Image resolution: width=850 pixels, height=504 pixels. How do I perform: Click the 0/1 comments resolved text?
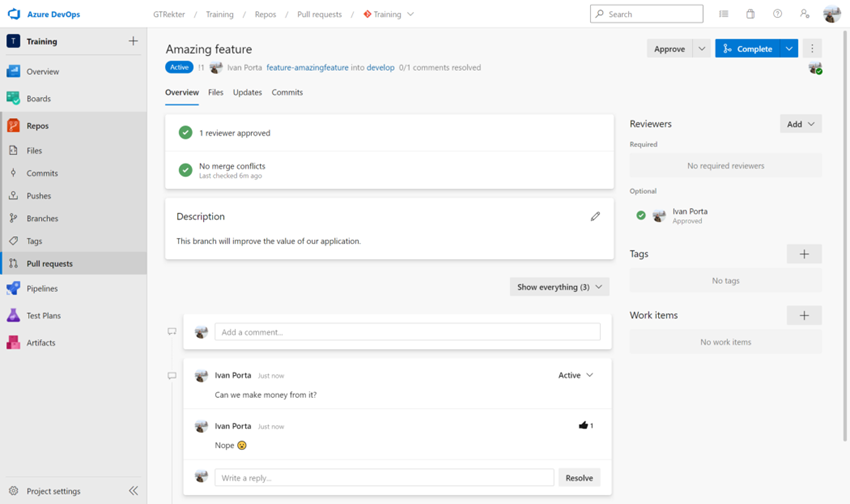(440, 68)
